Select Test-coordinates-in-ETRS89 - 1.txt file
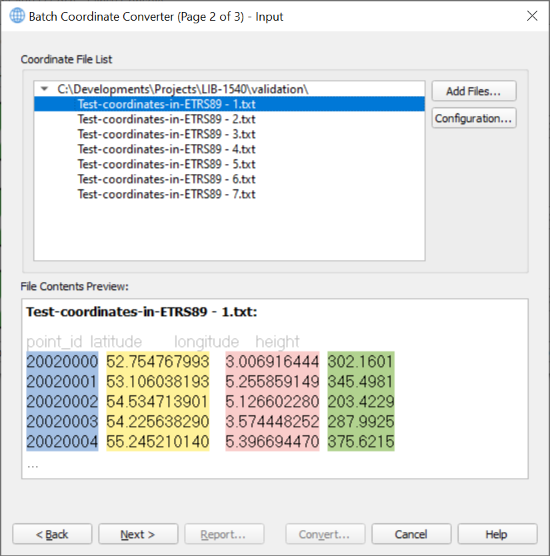 tap(229, 104)
